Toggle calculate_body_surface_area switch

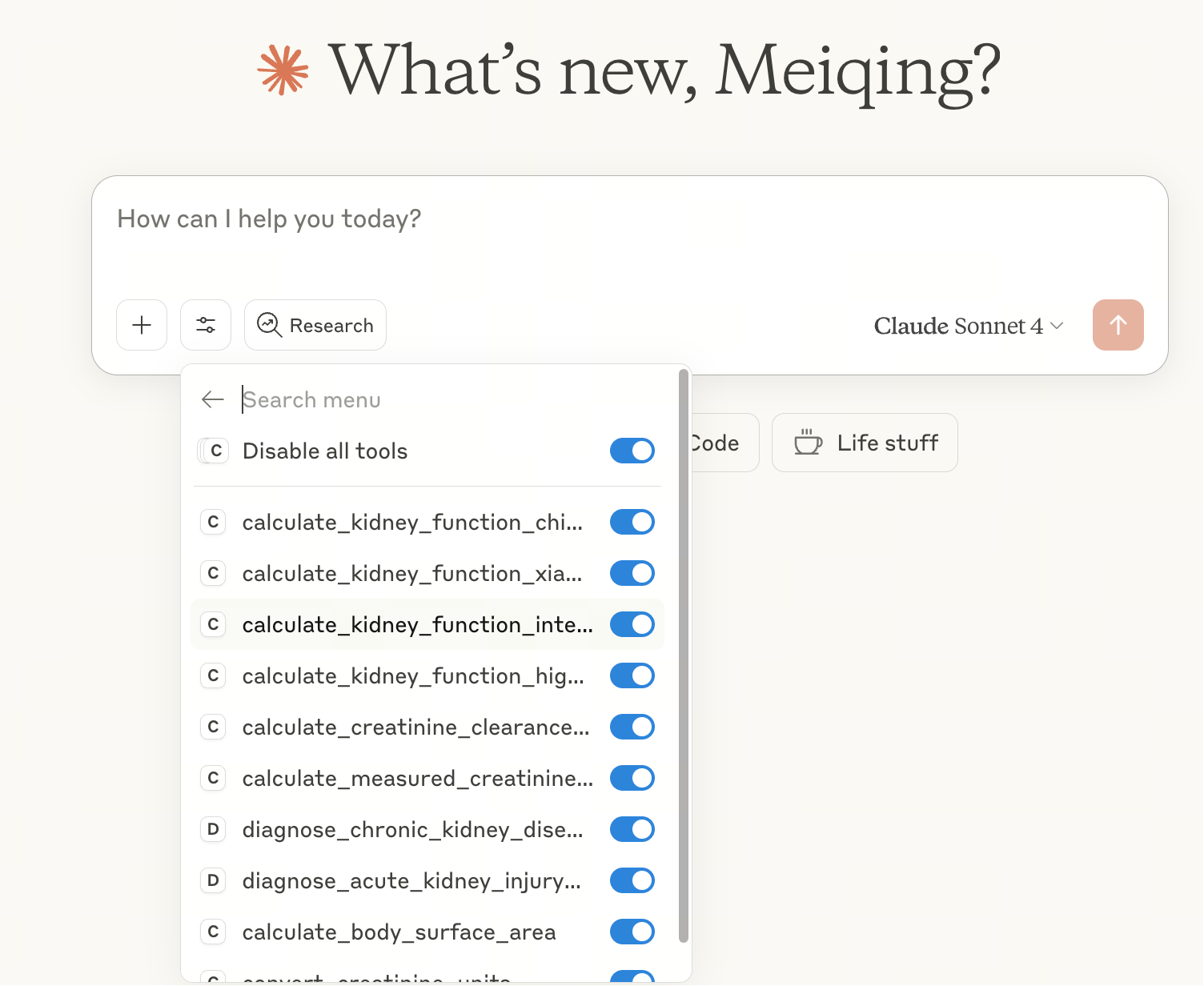coord(632,932)
